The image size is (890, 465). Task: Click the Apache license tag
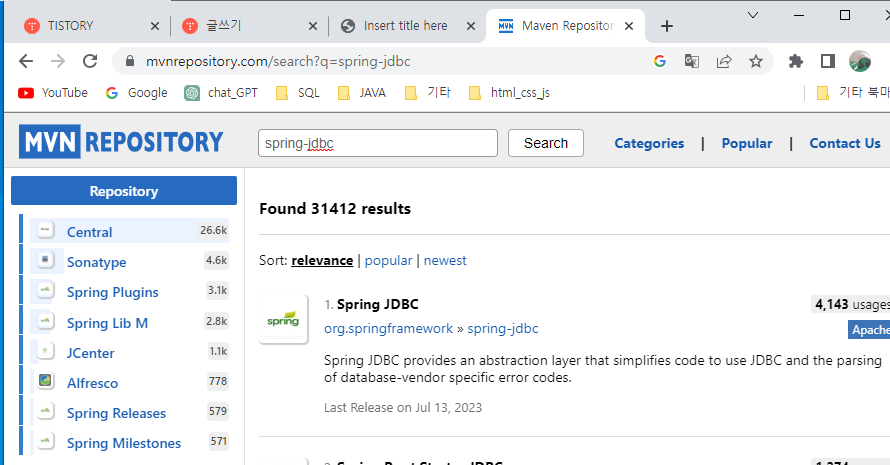(x=869, y=330)
